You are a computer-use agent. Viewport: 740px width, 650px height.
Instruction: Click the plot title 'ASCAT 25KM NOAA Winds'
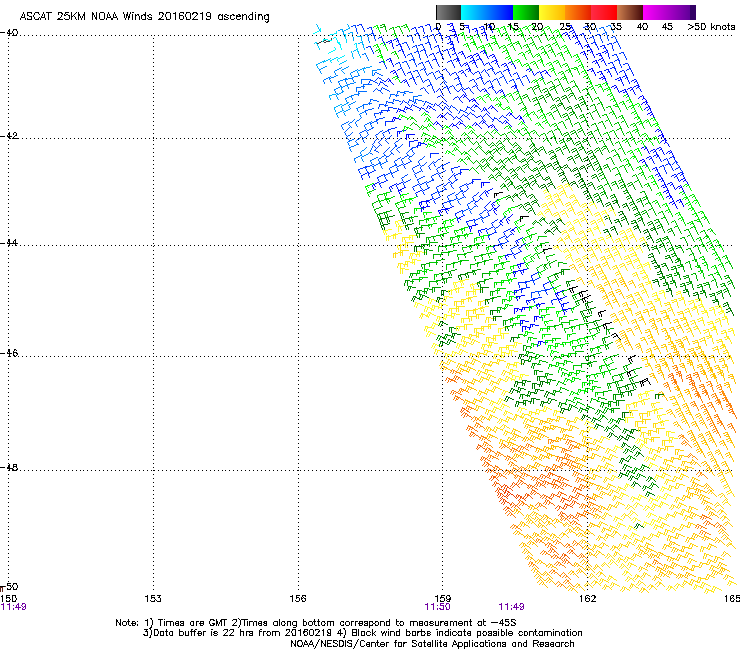tap(87, 17)
